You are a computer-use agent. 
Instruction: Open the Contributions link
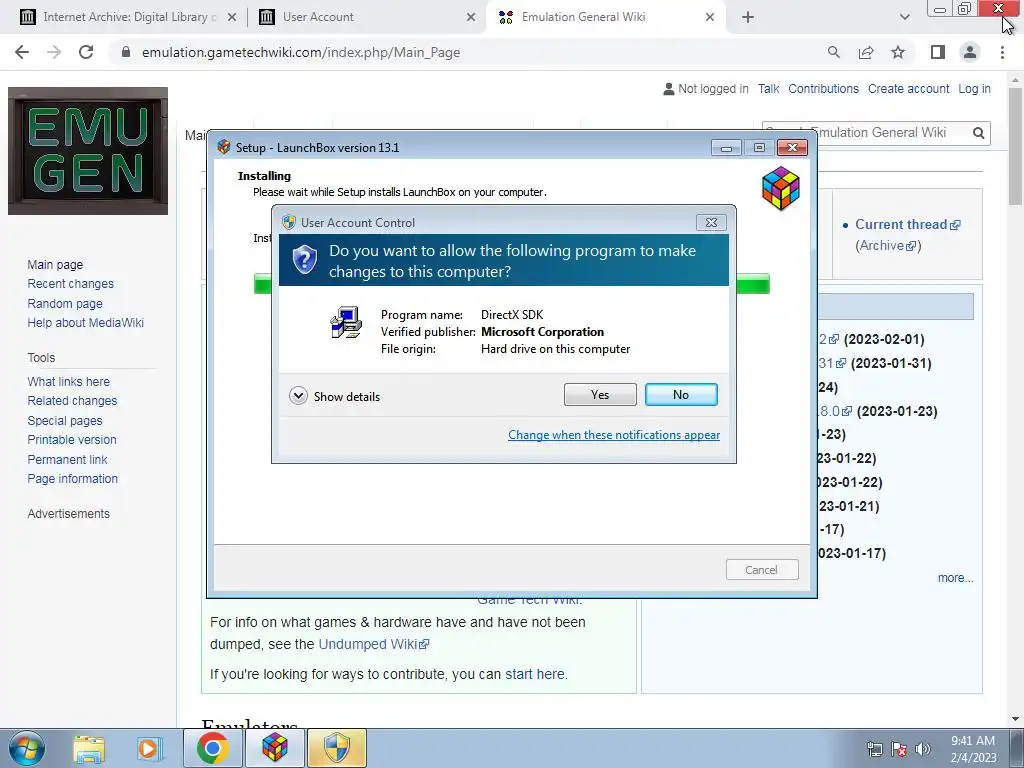823,89
